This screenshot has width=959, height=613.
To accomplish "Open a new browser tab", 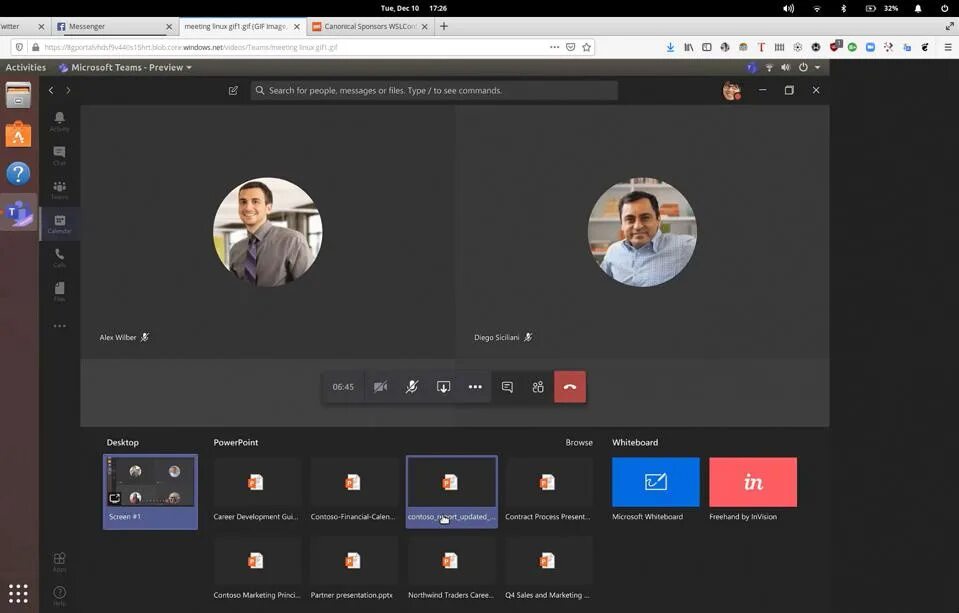I will click(x=444, y=26).
